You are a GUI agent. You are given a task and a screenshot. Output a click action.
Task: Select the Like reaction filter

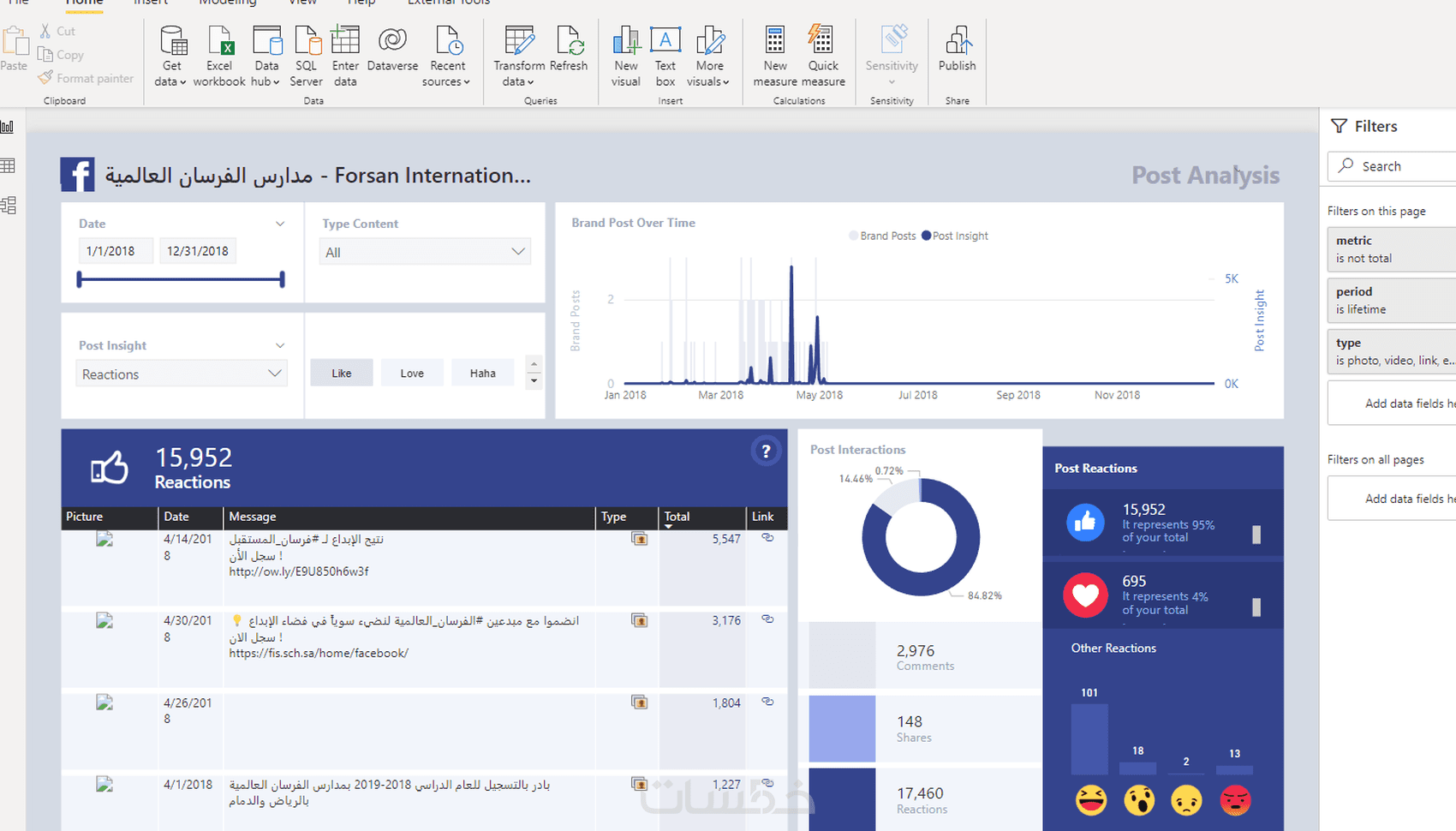click(x=342, y=373)
